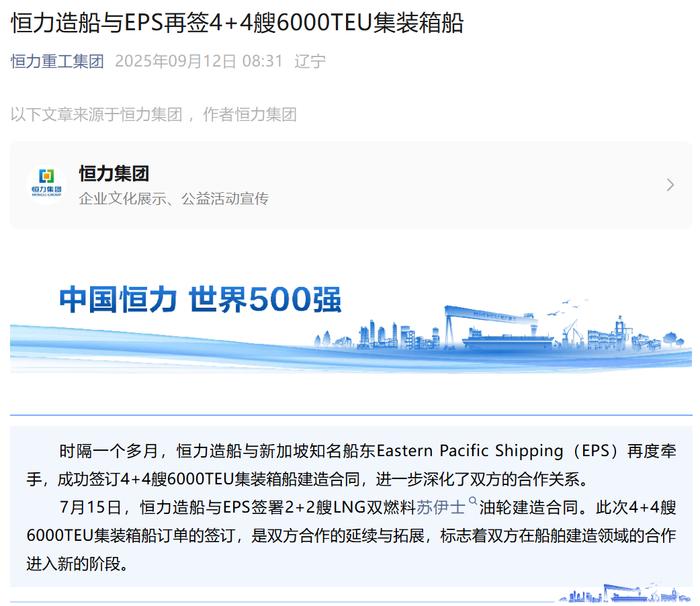Click the Eastern Pacific Shipping text
This screenshot has width=700, height=606.
coord(470,451)
